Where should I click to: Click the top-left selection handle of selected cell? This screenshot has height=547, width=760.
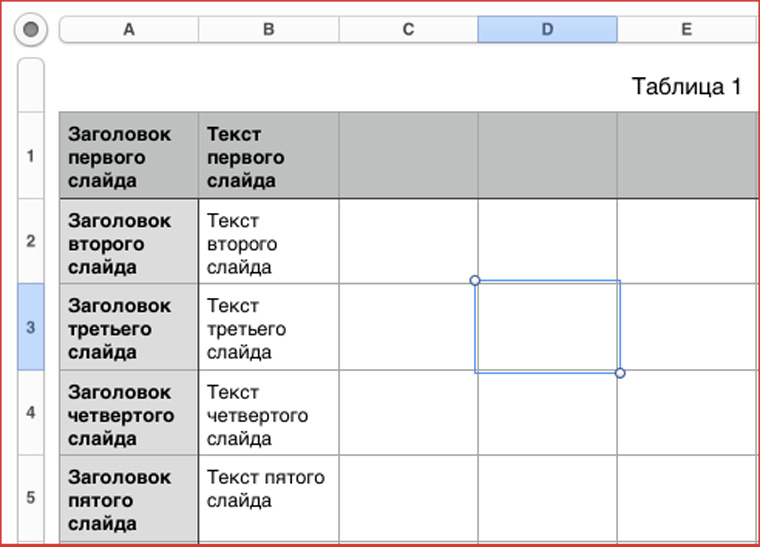pos(475,281)
